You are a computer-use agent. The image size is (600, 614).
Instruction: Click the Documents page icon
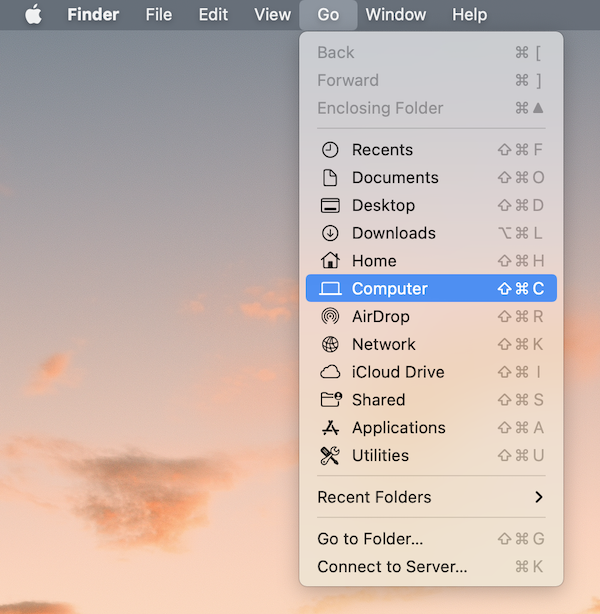(x=330, y=178)
